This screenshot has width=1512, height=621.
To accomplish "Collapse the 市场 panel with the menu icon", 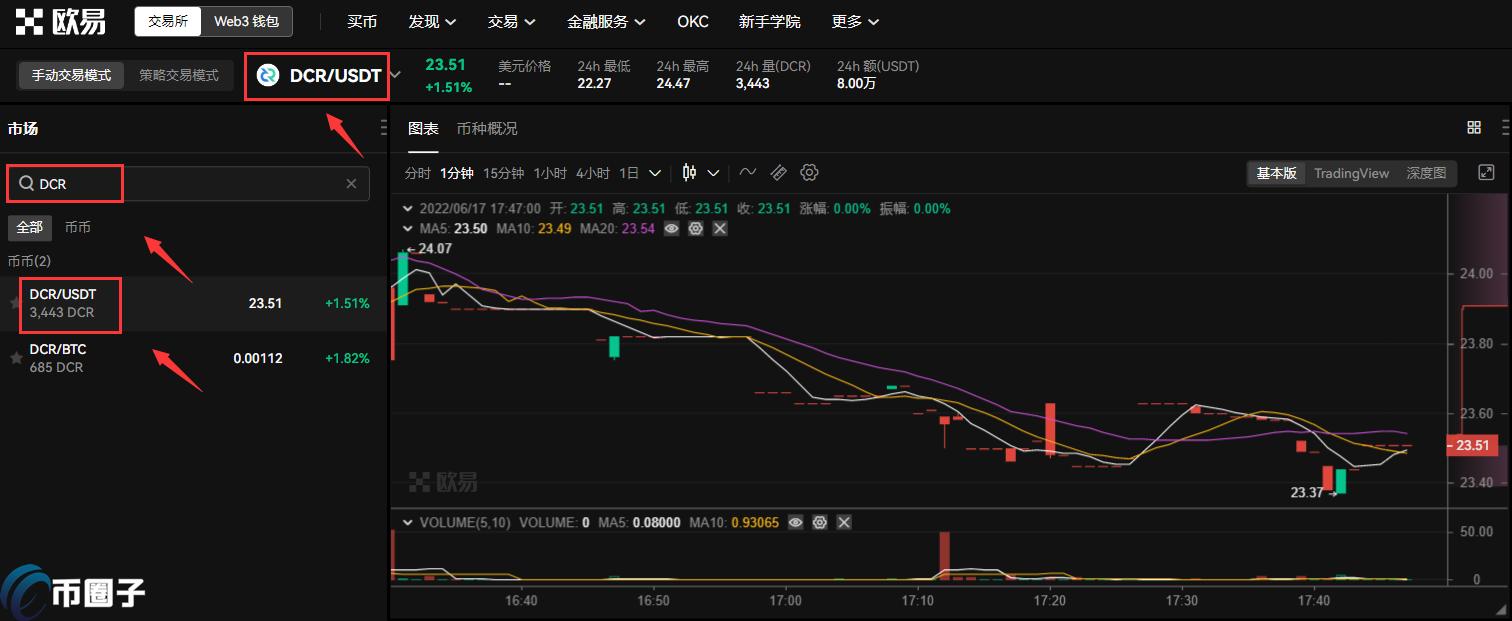I will coord(384,128).
